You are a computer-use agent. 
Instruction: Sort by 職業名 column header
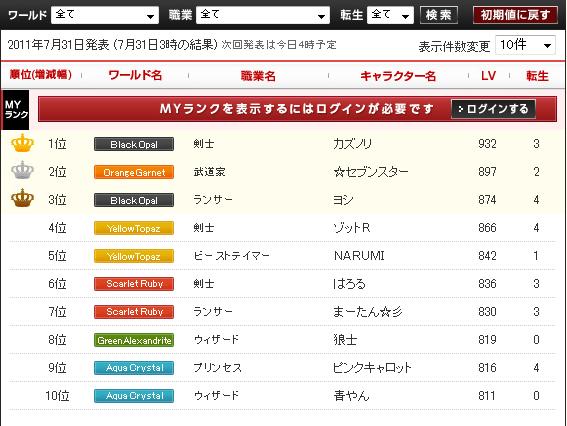[x=258, y=76]
